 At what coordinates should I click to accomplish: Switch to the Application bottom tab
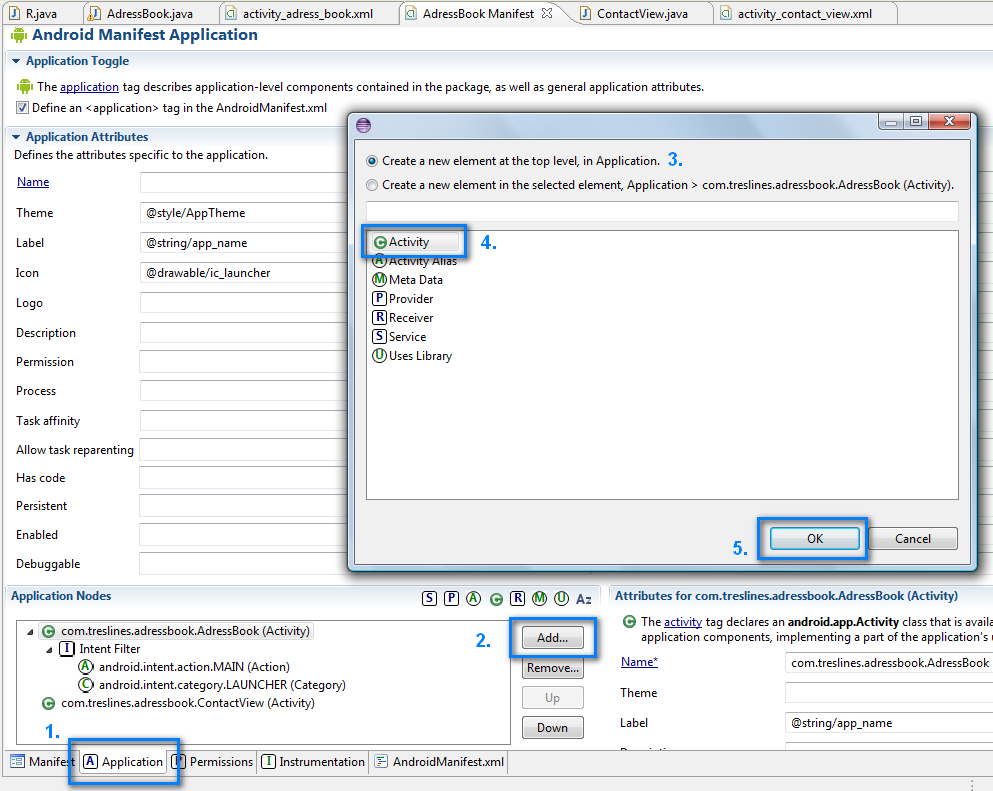(x=123, y=761)
